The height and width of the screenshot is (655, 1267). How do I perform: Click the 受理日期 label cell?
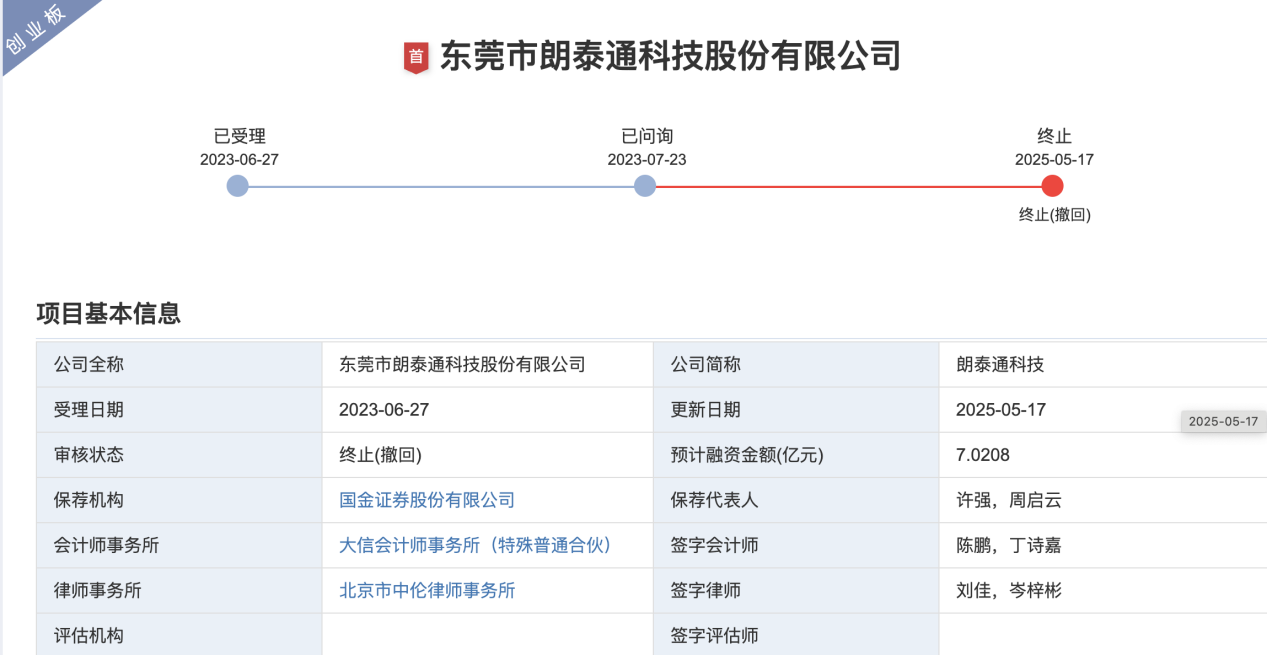pyautogui.click(x=179, y=410)
